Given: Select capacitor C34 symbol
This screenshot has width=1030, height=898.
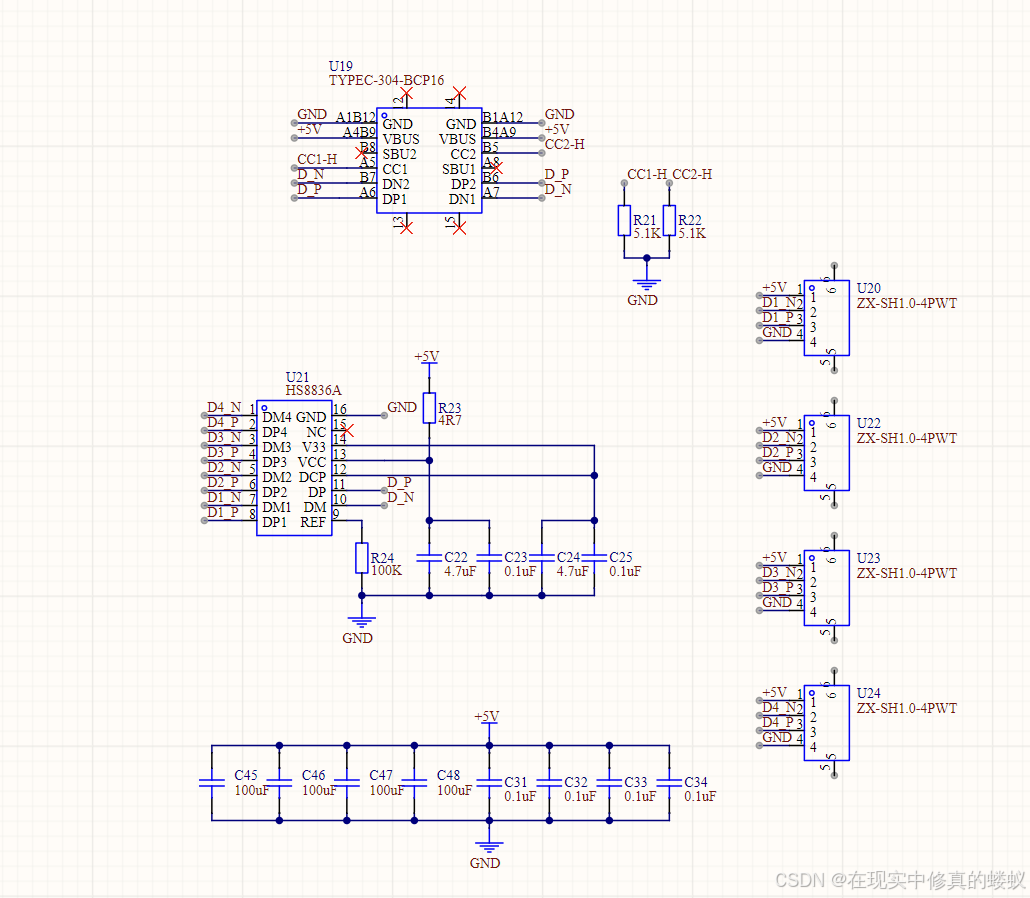Looking at the screenshot, I should [x=669, y=782].
